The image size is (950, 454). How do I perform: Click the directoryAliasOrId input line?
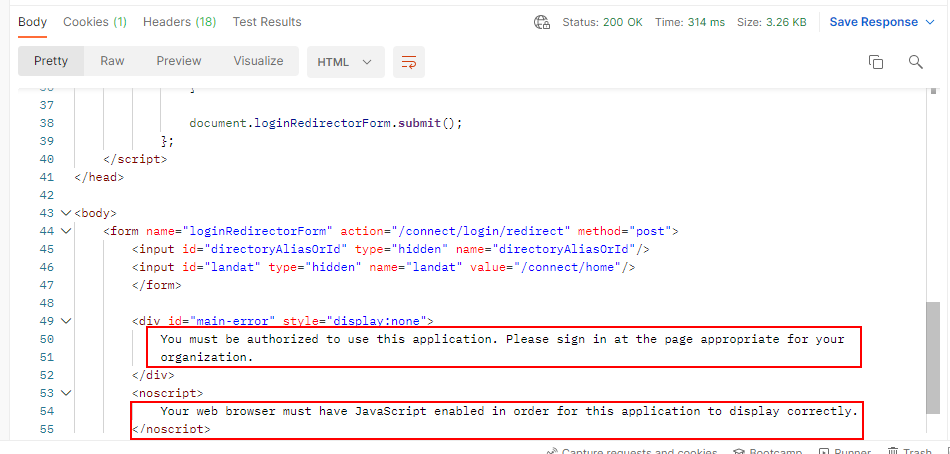391,249
